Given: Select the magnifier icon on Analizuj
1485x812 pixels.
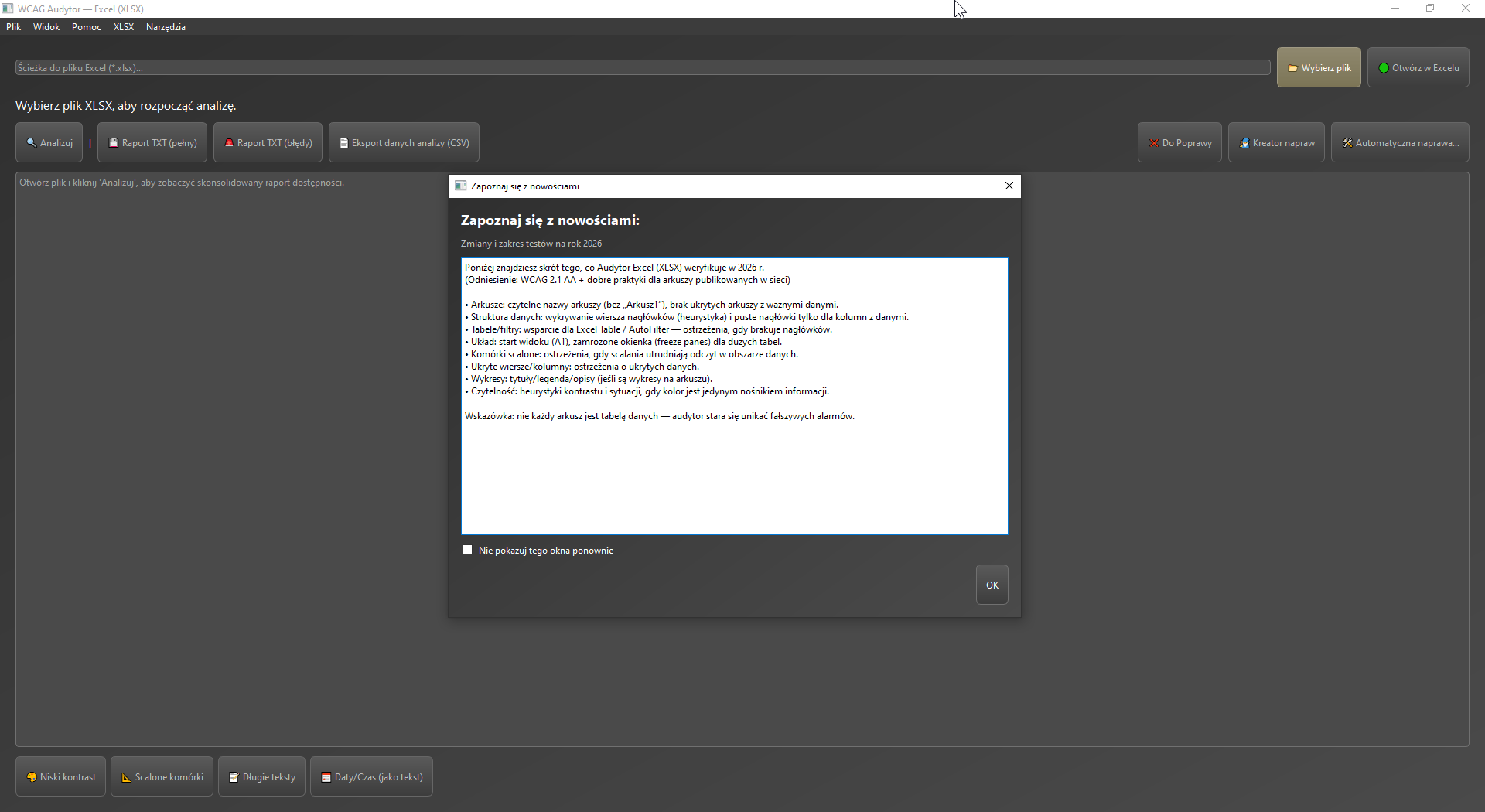Looking at the screenshot, I should (x=32, y=142).
